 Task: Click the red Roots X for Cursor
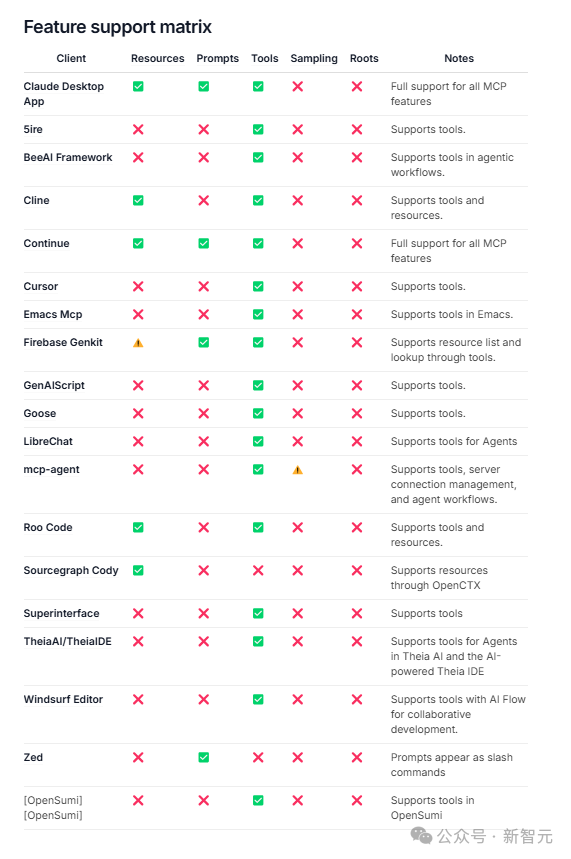pos(357,287)
